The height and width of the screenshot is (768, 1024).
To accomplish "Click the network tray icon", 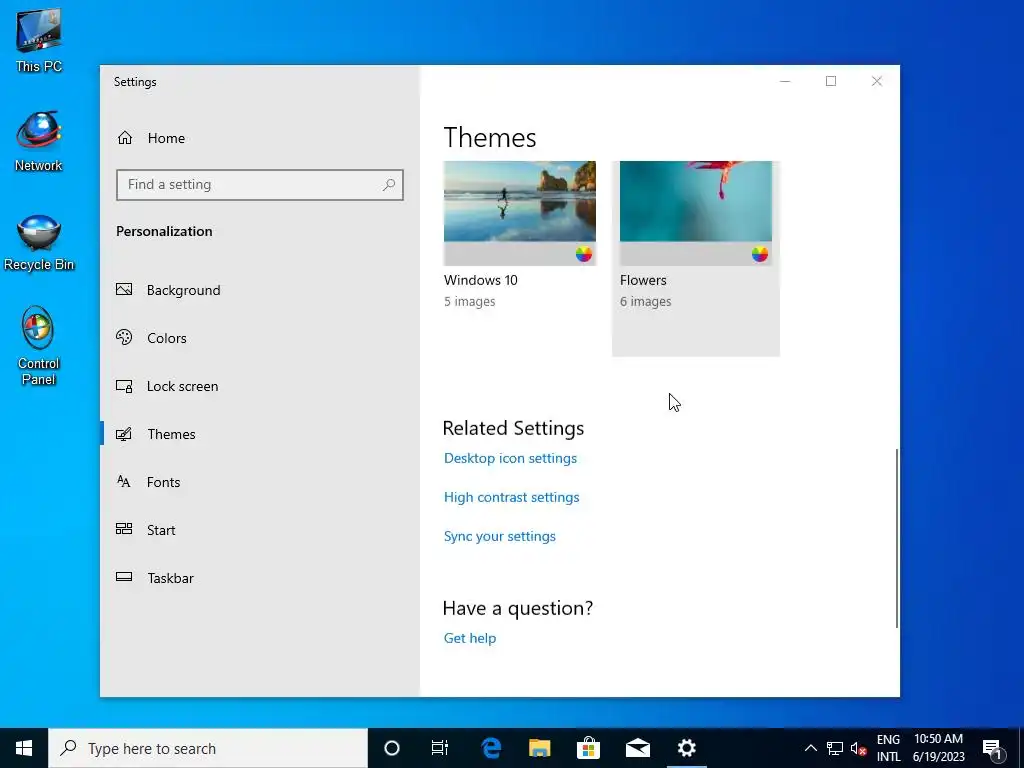I will point(835,748).
